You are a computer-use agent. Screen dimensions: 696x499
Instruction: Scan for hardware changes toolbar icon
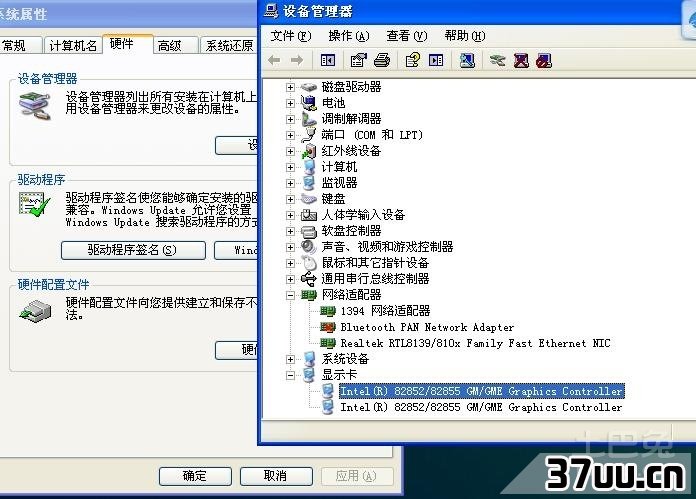(467, 60)
